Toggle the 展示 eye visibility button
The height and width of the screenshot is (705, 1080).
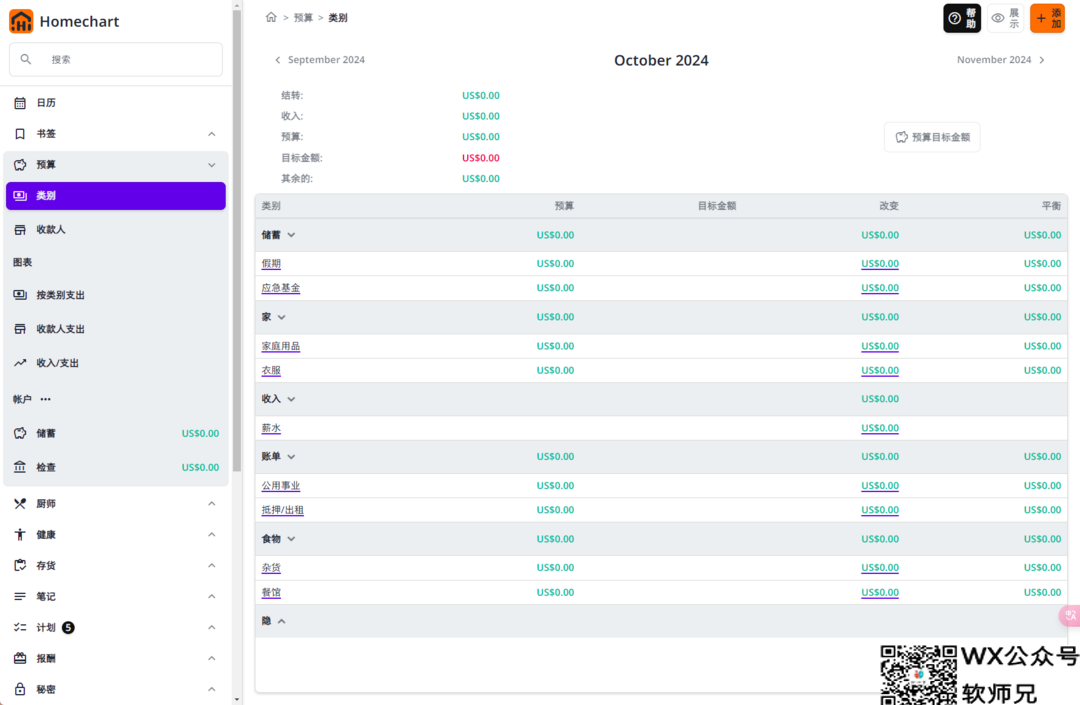pos(1005,18)
